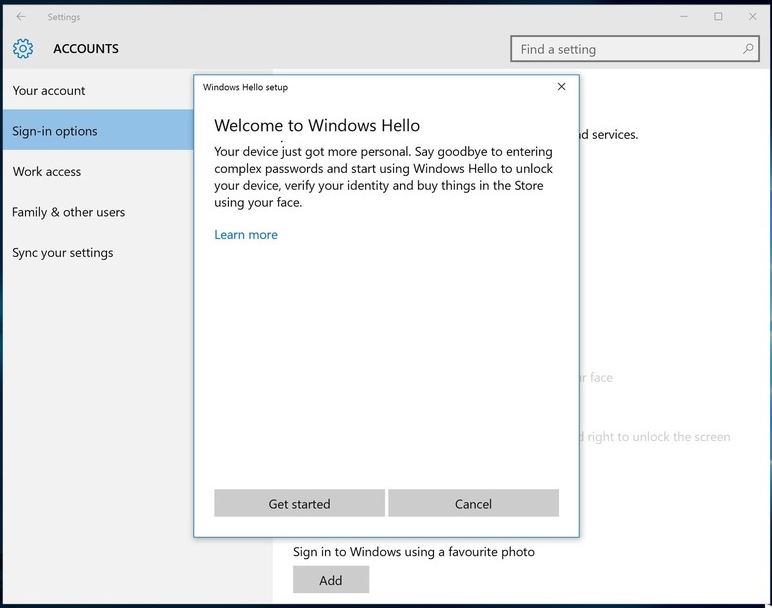Viewport: 772px width, 608px height.
Task: Click the Accounts gear icon
Action: pos(23,49)
